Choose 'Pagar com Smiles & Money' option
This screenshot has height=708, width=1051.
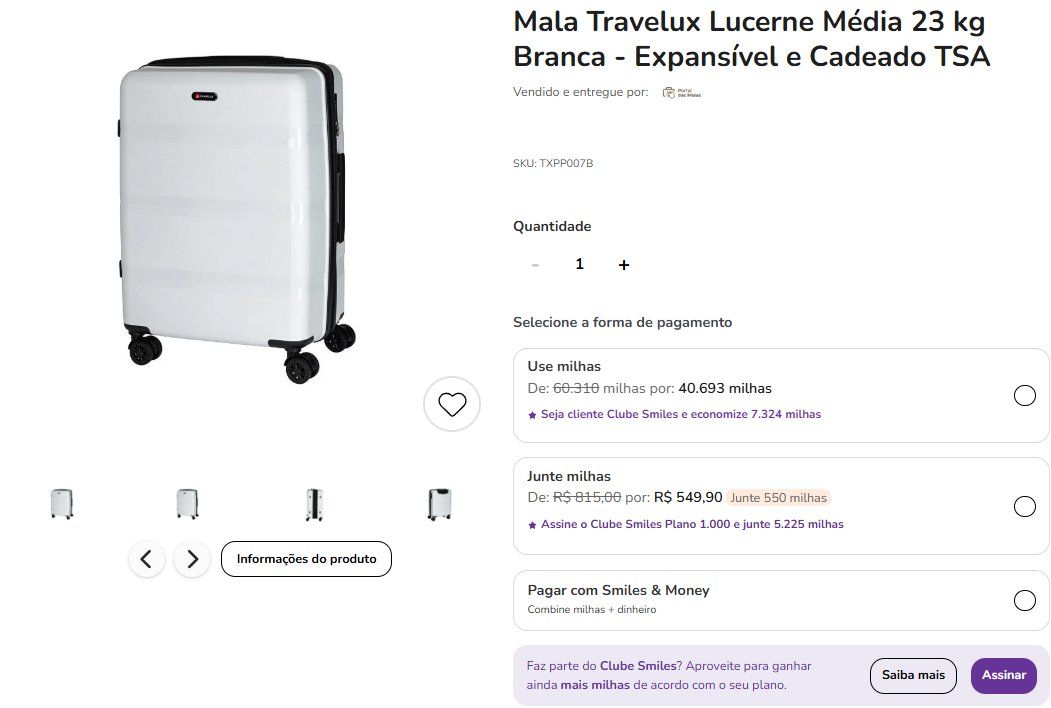[1024, 600]
